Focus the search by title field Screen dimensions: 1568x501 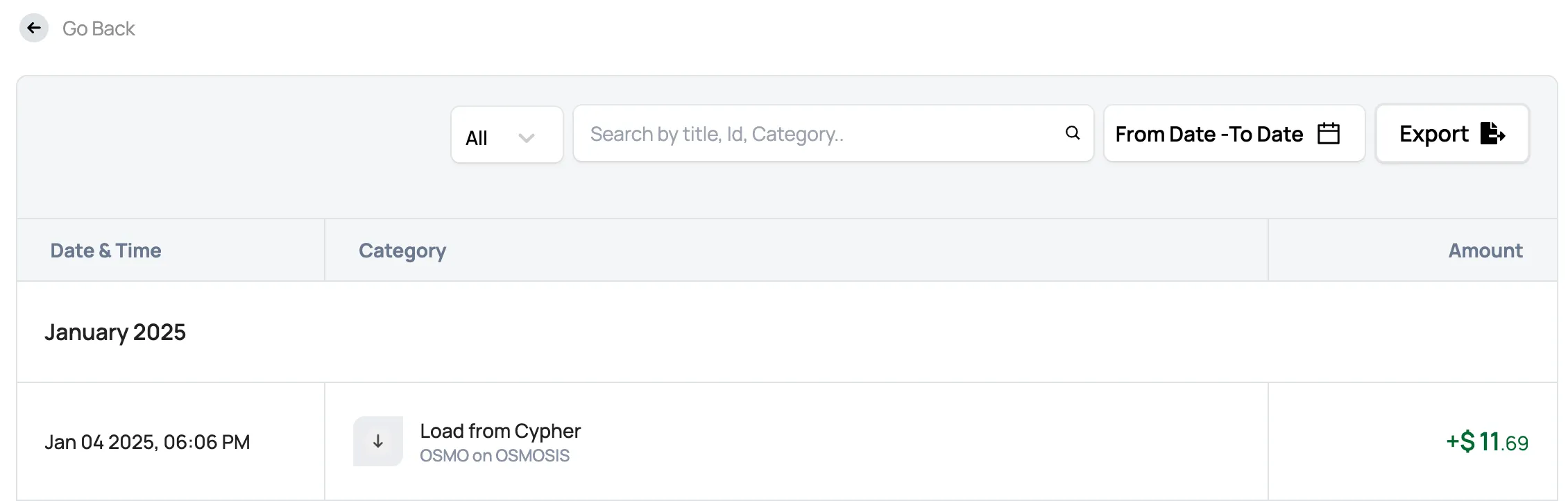(x=819, y=134)
